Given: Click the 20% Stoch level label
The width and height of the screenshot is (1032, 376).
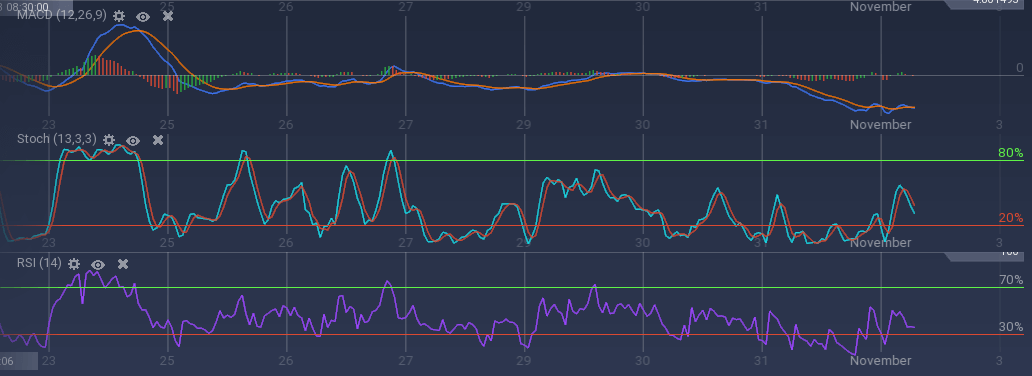Looking at the screenshot, I should tap(1010, 218).
